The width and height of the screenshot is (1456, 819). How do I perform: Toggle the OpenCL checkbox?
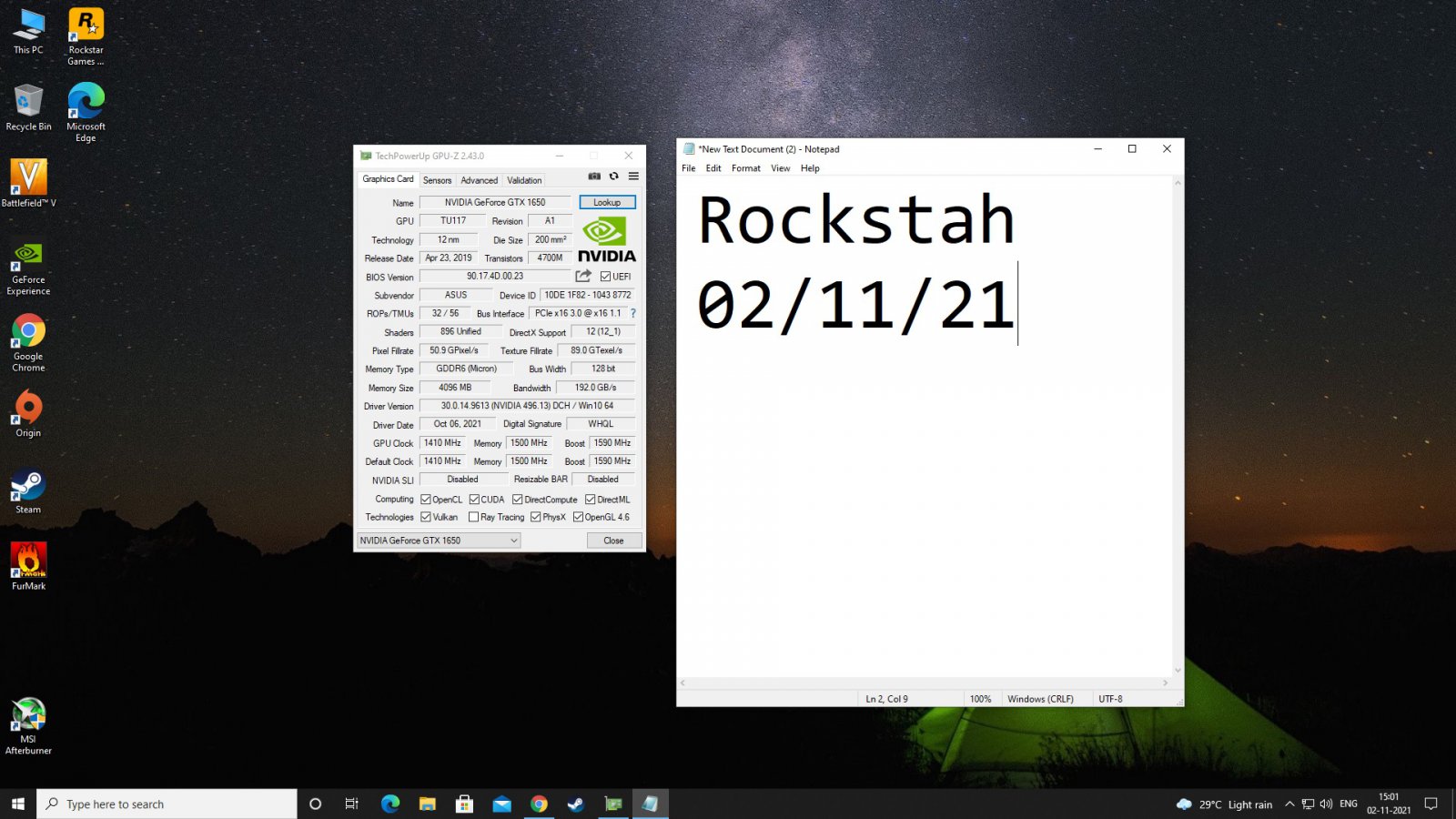pos(426,500)
